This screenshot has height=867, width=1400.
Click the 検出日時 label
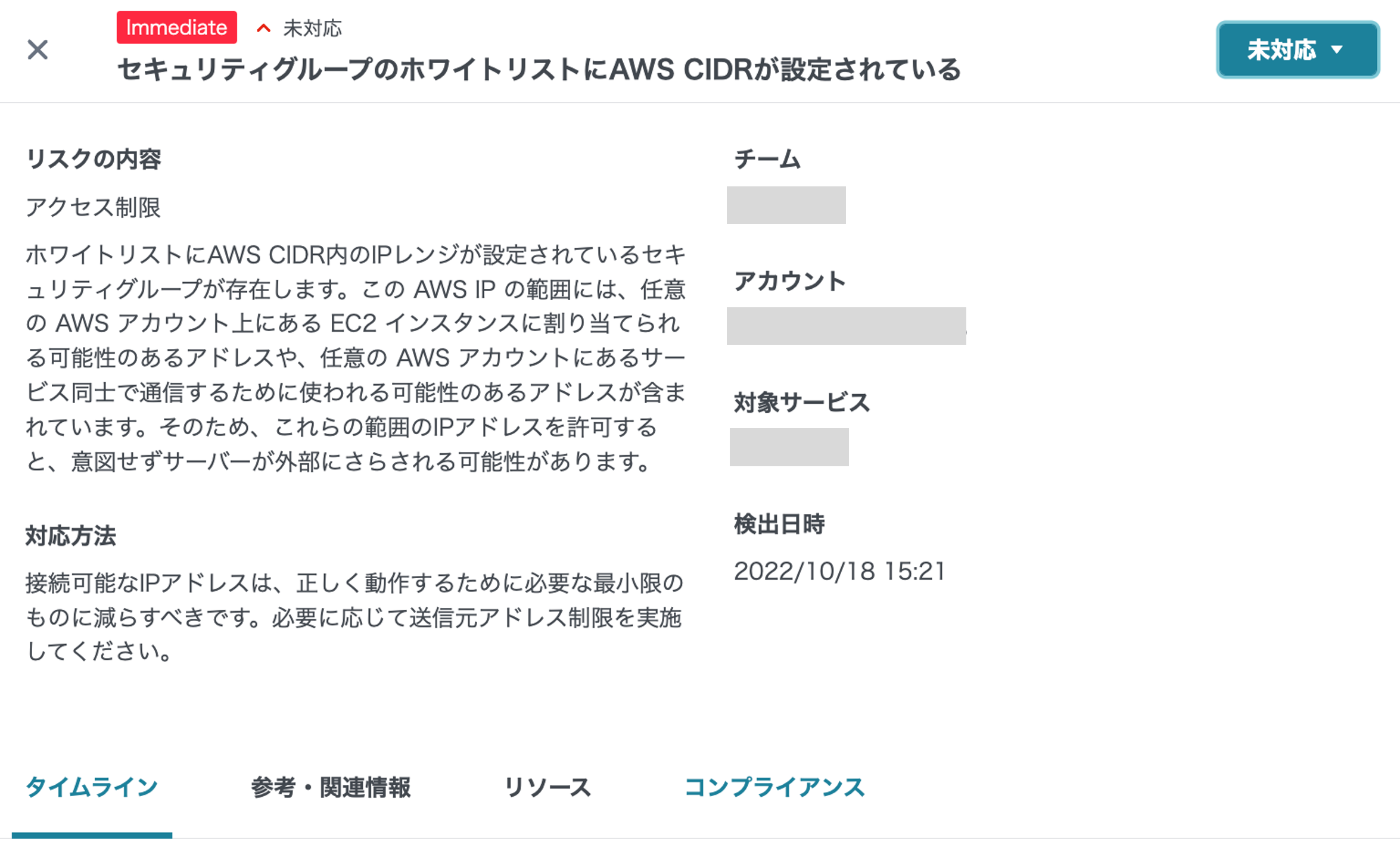click(779, 525)
